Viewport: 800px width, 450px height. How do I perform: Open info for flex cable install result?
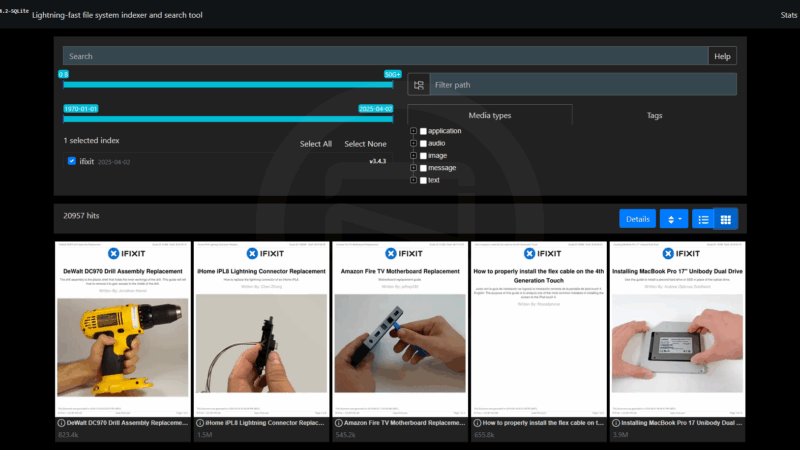pos(477,423)
